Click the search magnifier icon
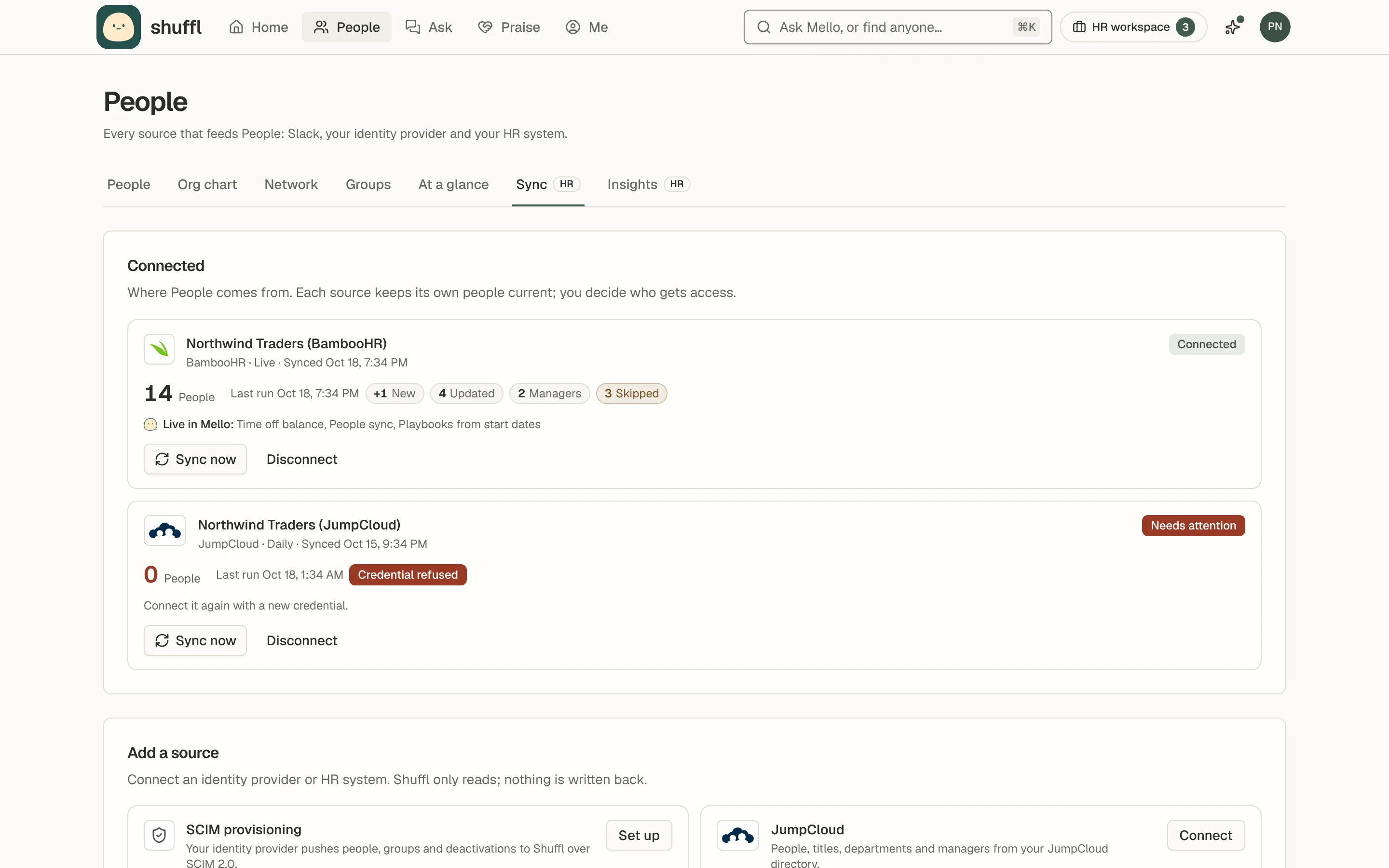The width and height of the screenshot is (1389, 868). pos(763,27)
